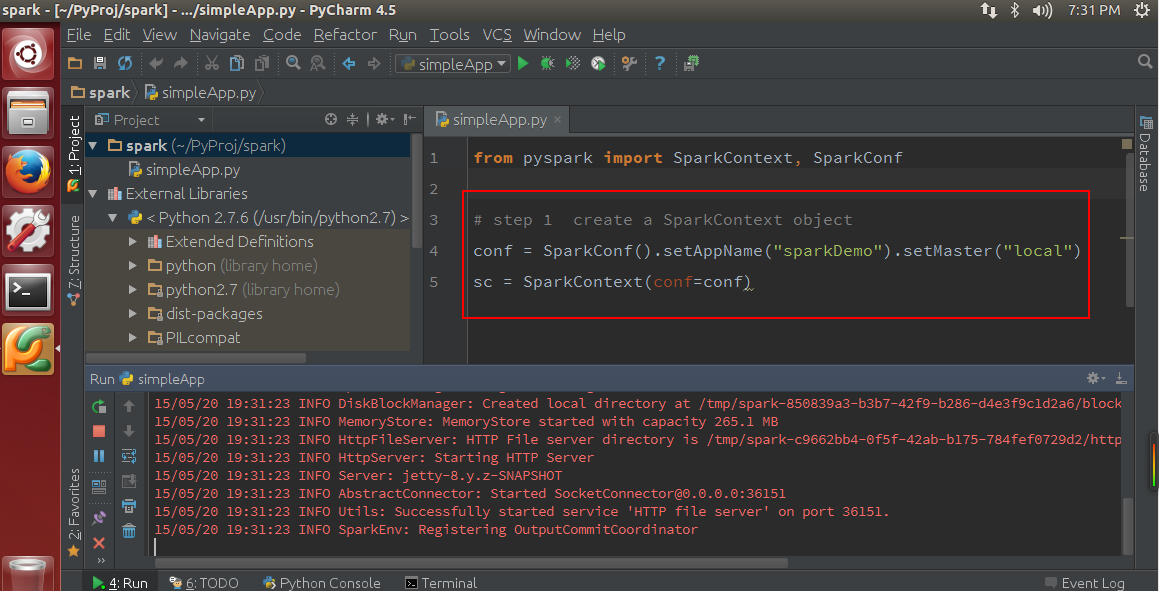Click the green Run button in toolbar

pyautogui.click(x=523, y=63)
